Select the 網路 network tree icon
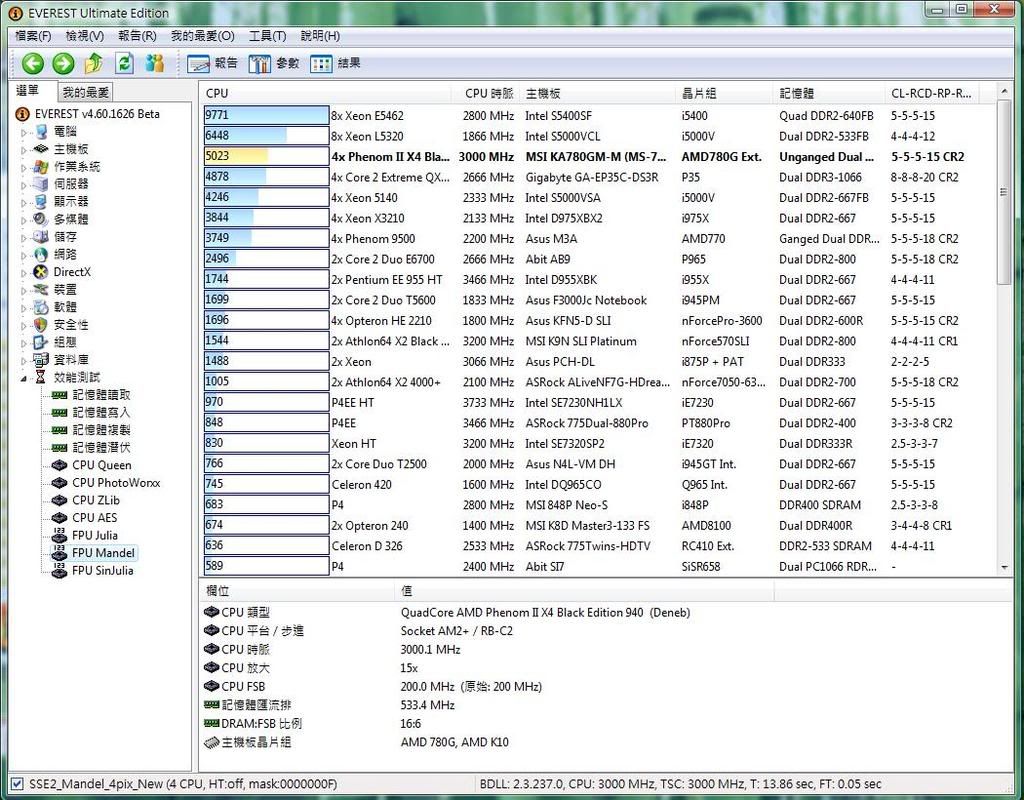 [41, 255]
